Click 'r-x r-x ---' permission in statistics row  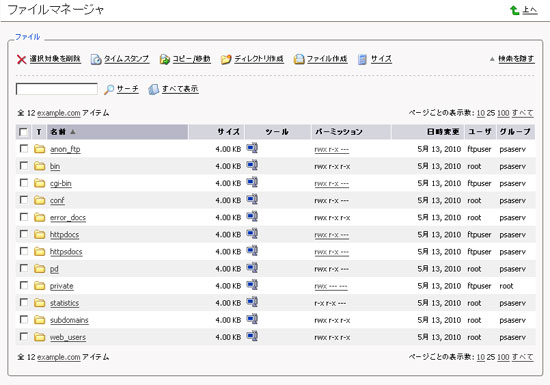[x=330, y=303]
